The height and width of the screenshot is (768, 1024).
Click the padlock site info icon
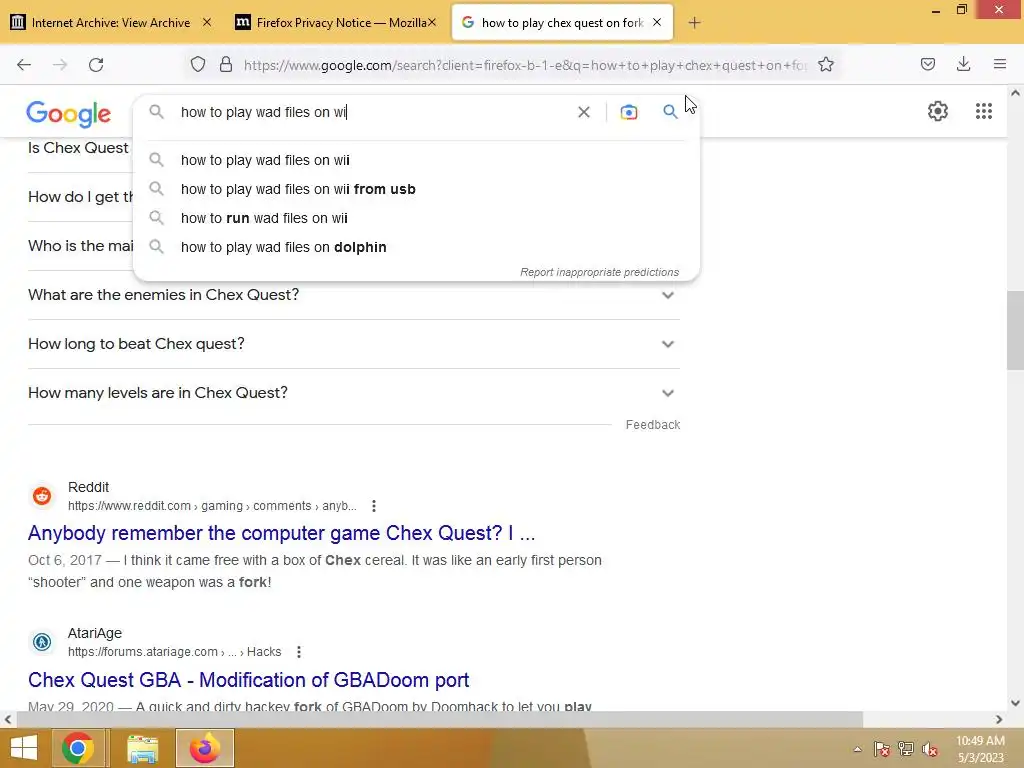click(x=226, y=65)
